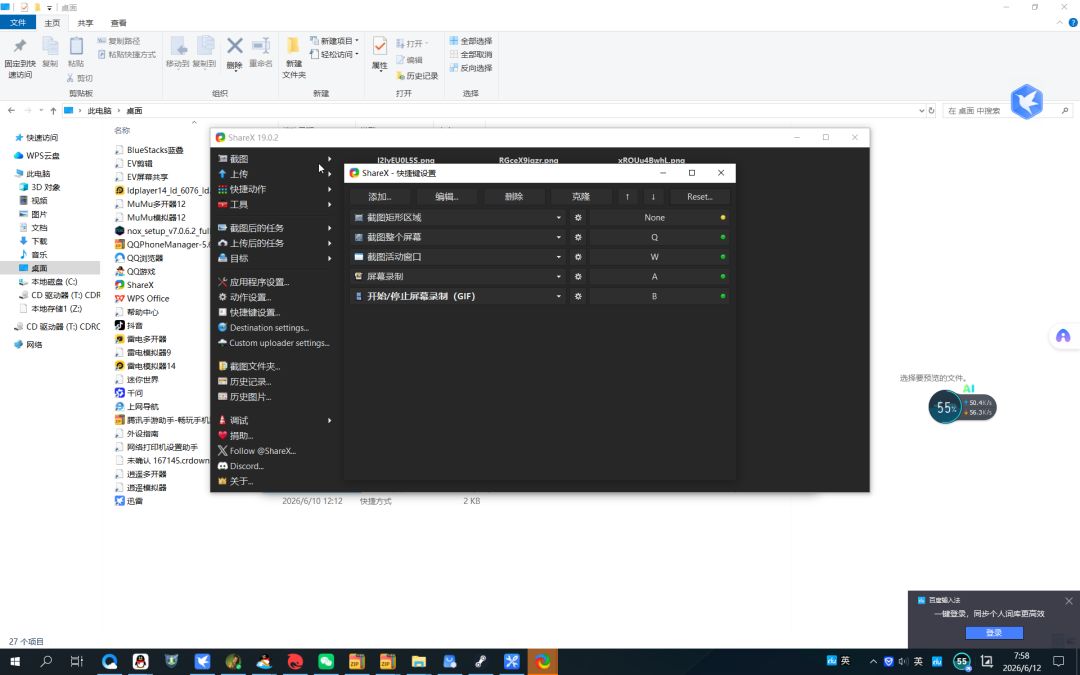Open 历史图片 image history
Image resolution: width=1080 pixels, height=675 pixels.
(x=245, y=396)
